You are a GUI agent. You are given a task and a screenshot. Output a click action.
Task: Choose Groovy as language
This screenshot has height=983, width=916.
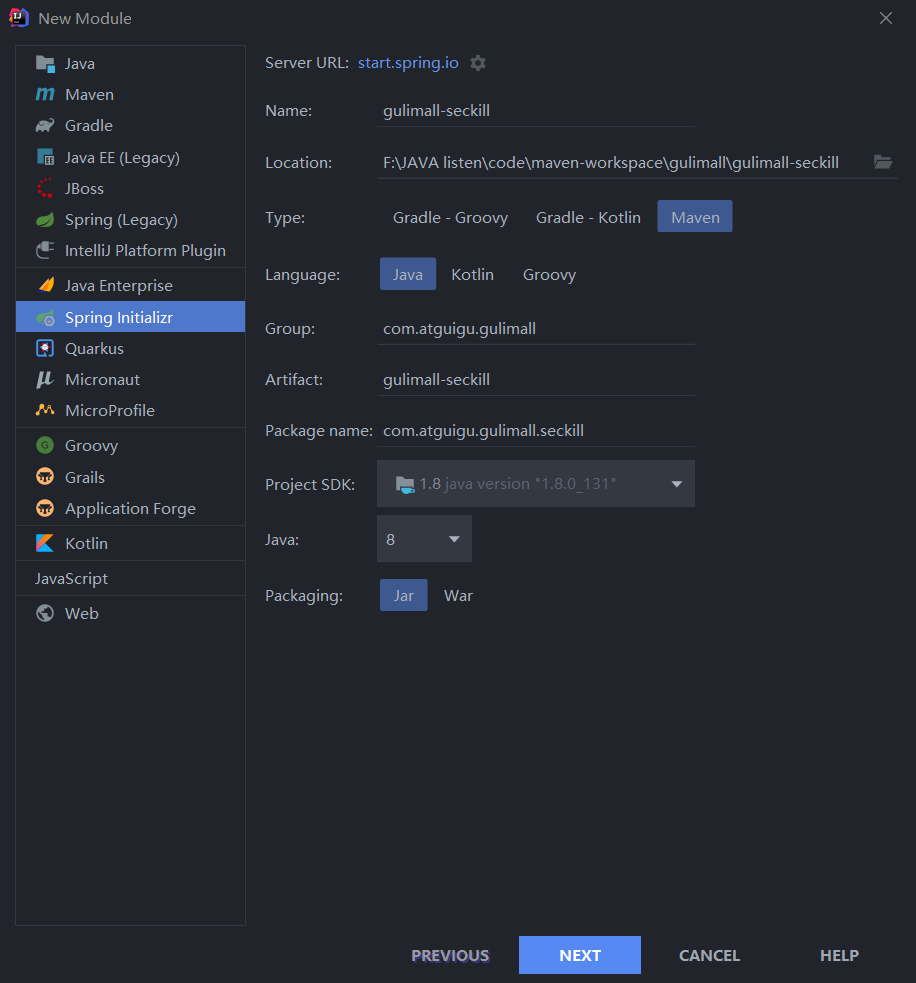pyautogui.click(x=549, y=275)
